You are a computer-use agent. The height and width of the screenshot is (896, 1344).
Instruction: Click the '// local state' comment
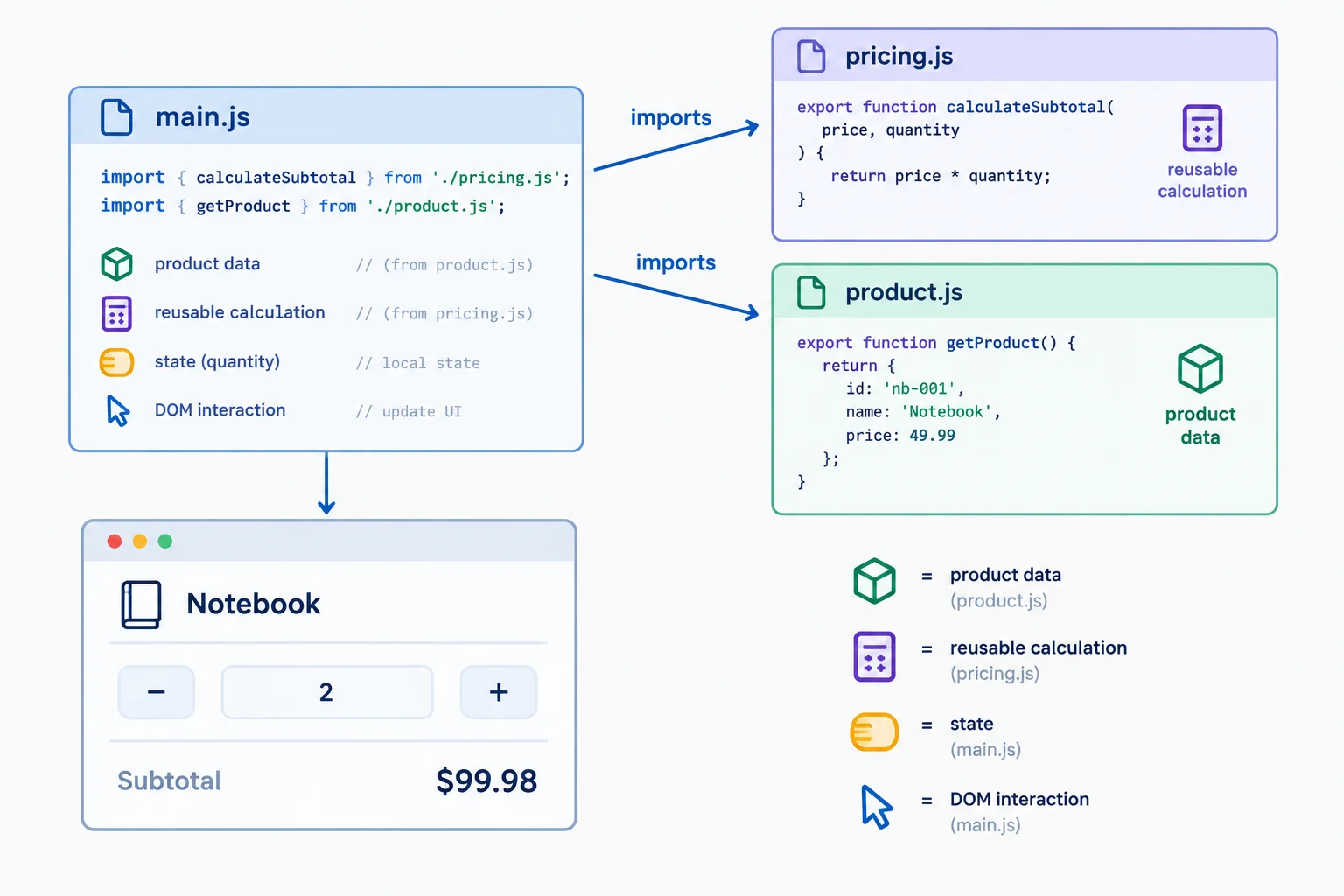coord(418,363)
